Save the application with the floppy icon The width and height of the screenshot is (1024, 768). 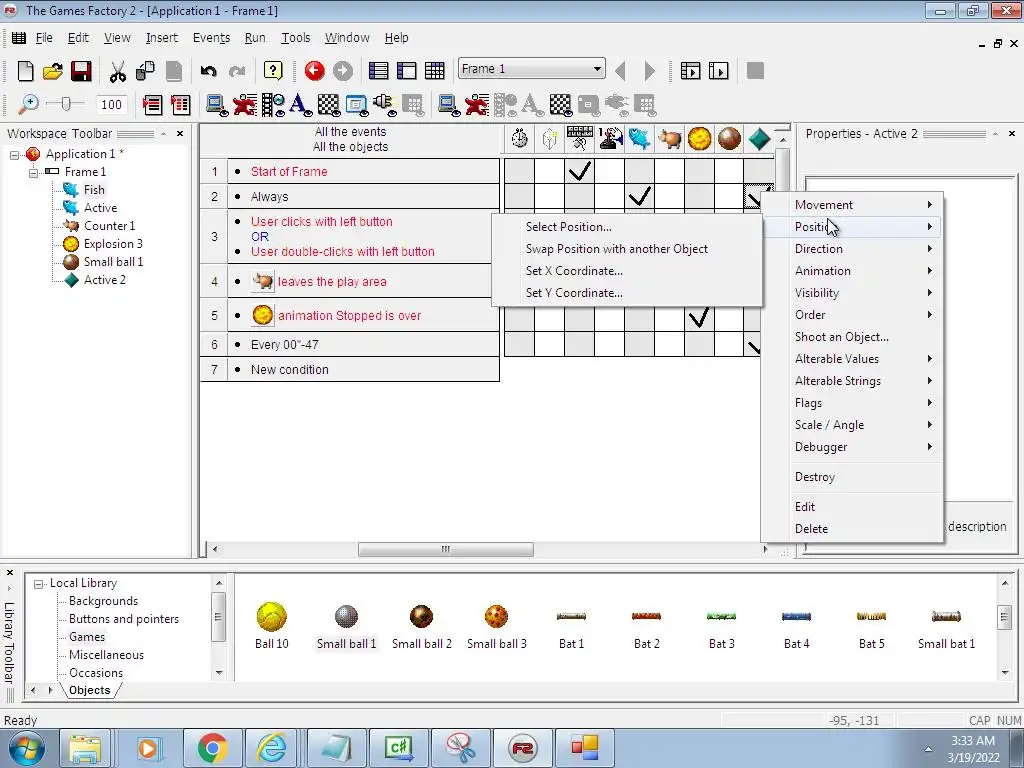(x=81, y=71)
